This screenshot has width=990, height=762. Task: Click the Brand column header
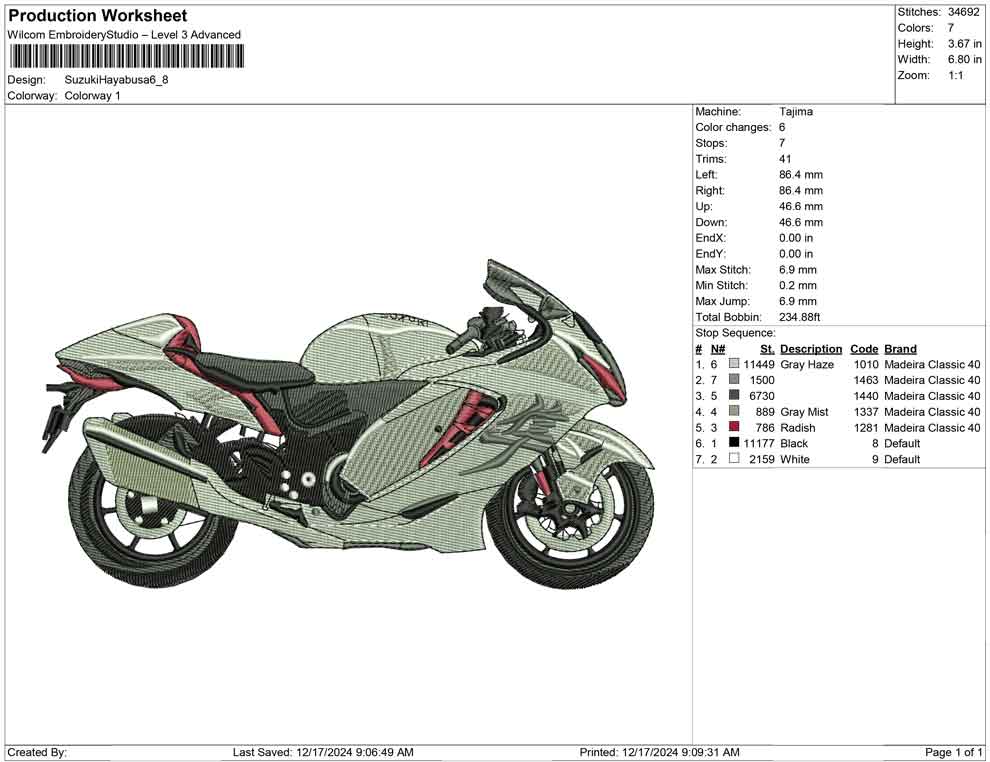[x=899, y=348]
